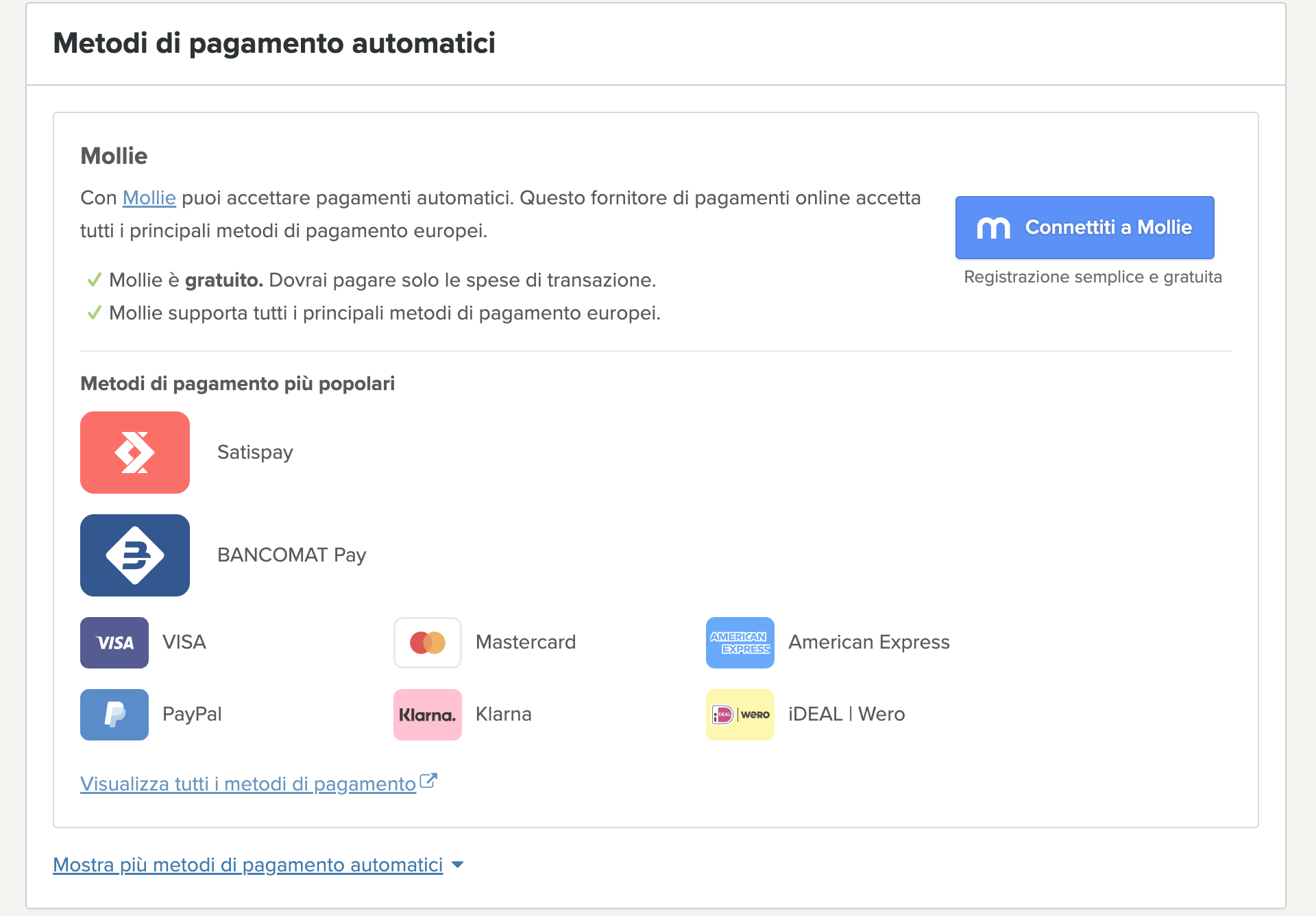Select the Mastercard logo icon

pyautogui.click(x=428, y=642)
